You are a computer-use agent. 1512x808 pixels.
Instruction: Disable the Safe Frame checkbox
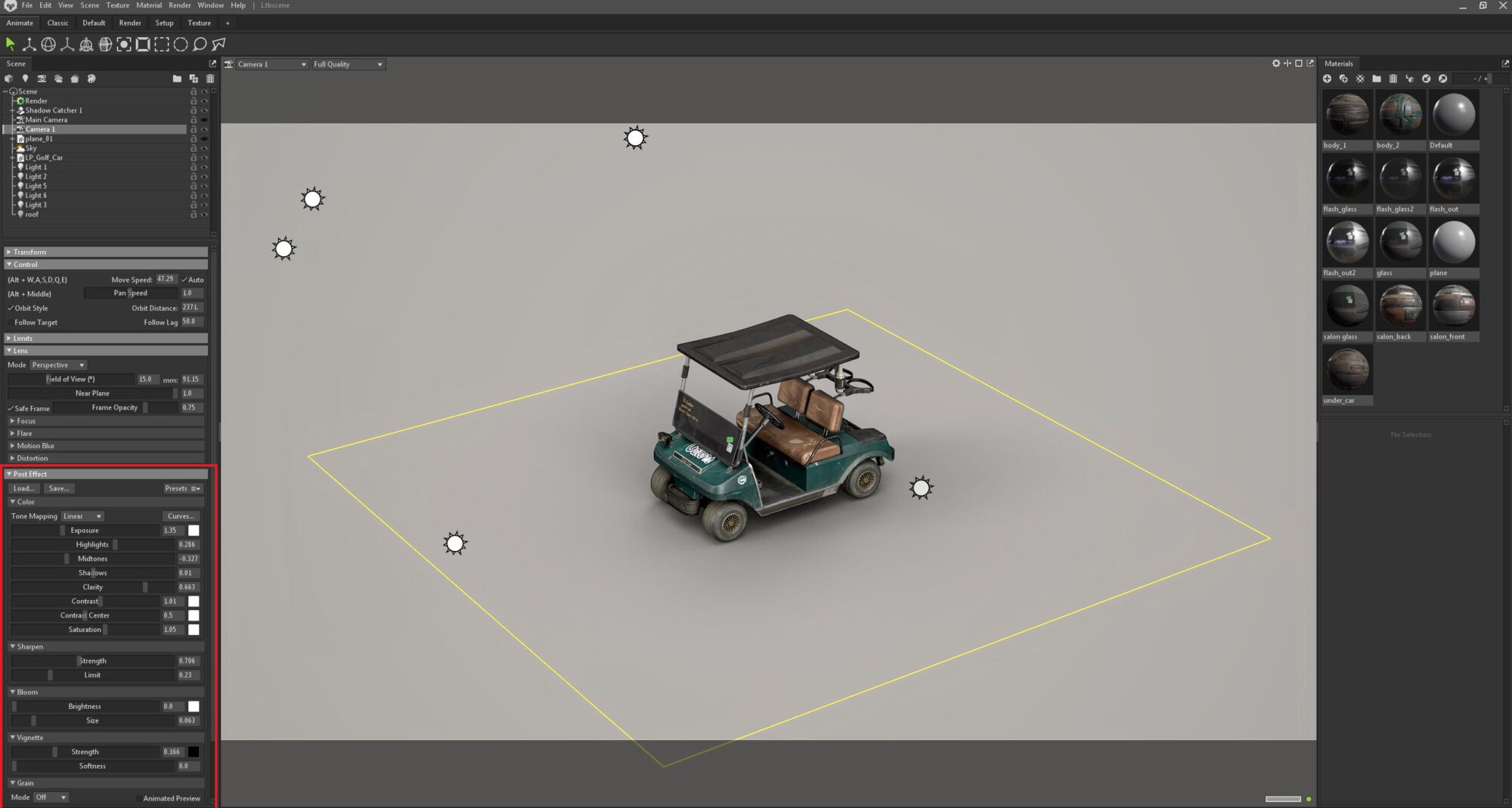(x=11, y=408)
